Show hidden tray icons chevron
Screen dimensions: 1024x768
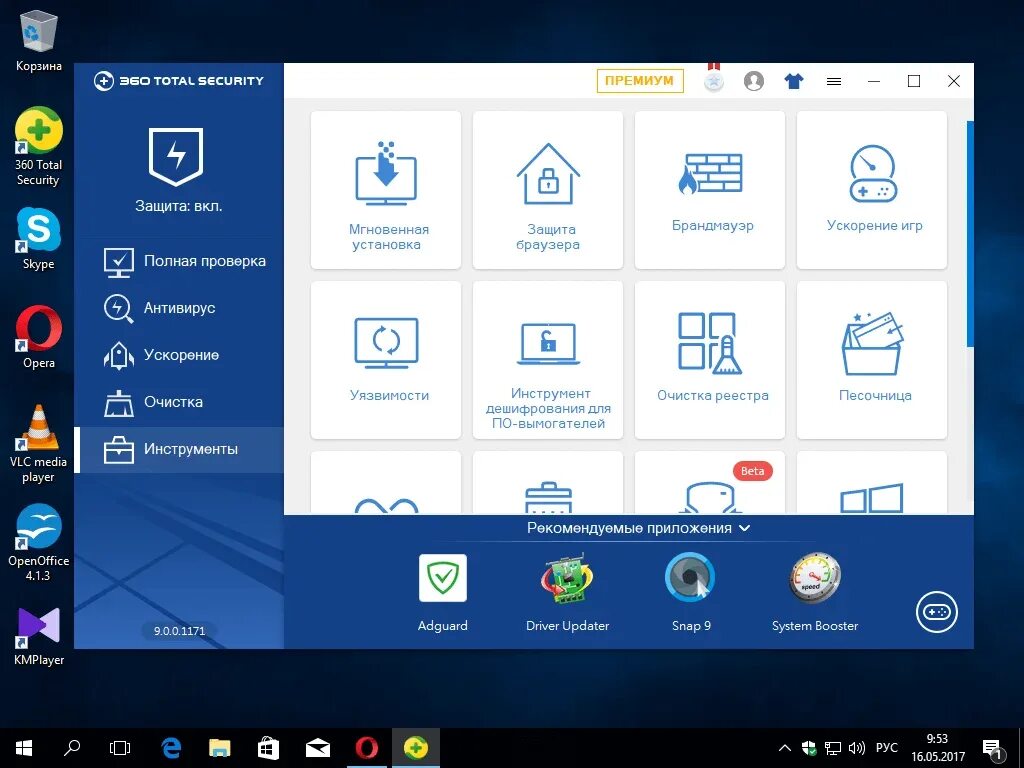point(785,748)
